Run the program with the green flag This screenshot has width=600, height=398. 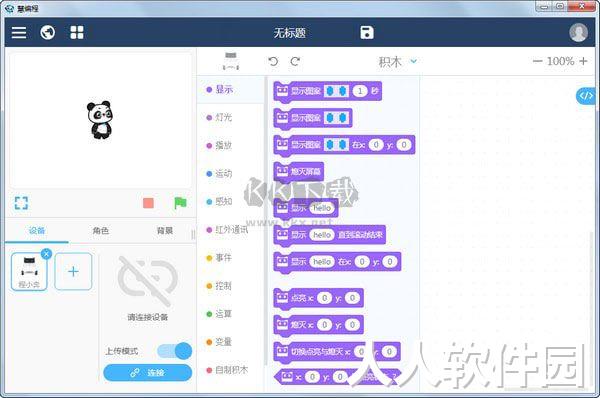click(180, 203)
